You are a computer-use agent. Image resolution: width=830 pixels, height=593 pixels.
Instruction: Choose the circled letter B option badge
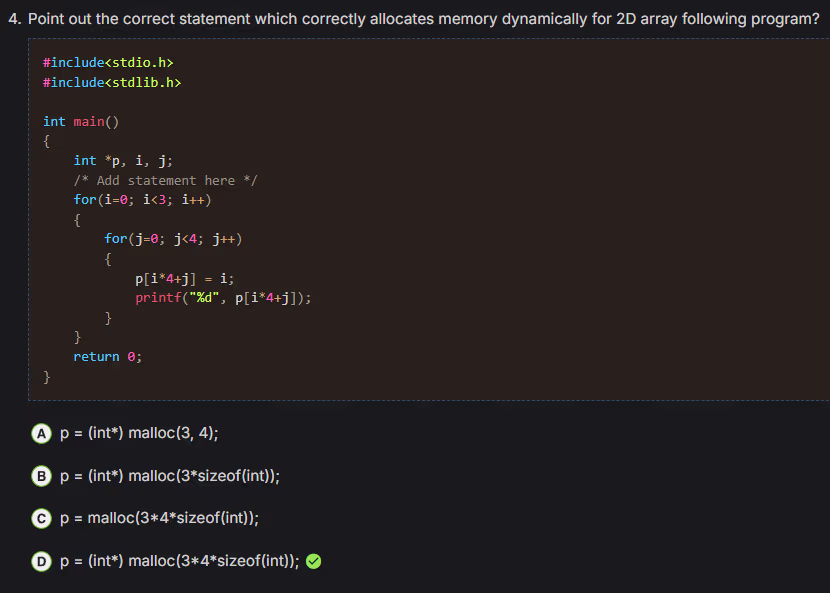point(41,476)
